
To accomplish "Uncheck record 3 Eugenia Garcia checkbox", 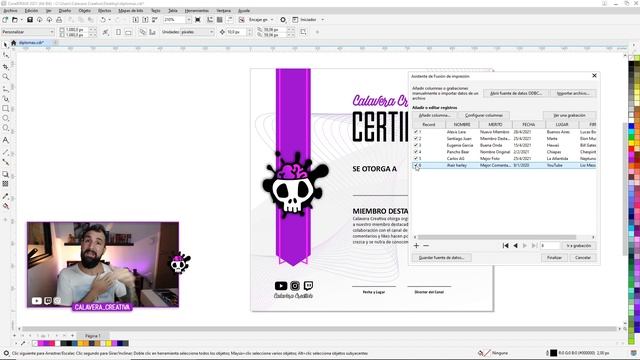I will (x=416, y=145).
